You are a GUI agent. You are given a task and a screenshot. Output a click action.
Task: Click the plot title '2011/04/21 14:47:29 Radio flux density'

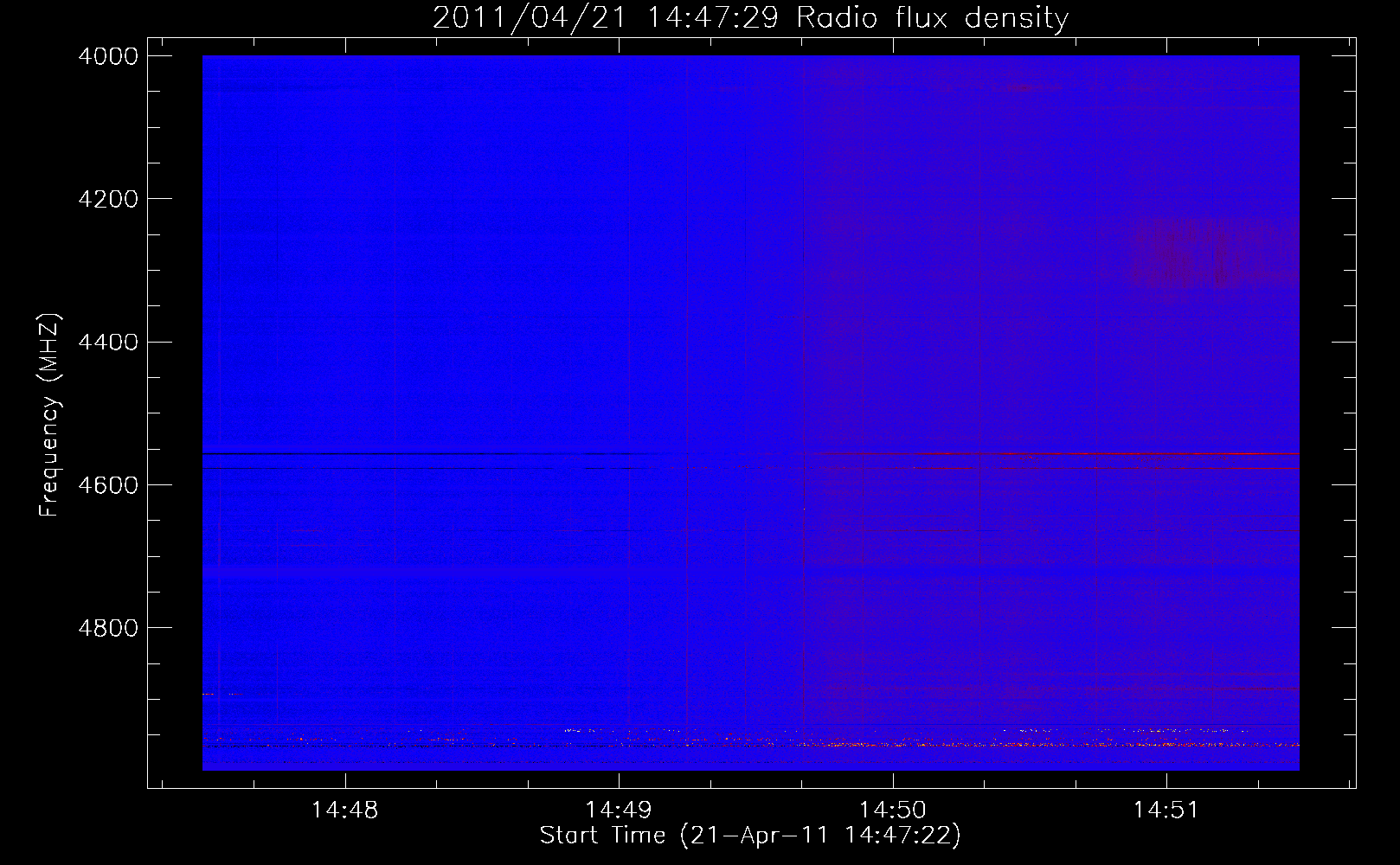(750, 17)
